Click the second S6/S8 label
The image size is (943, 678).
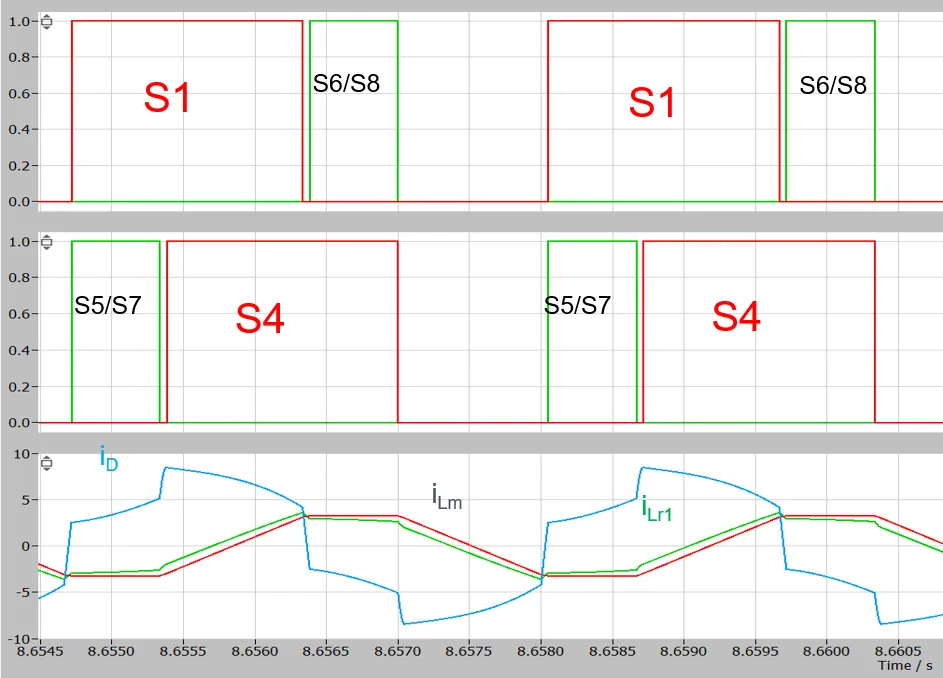tap(832, 85)
